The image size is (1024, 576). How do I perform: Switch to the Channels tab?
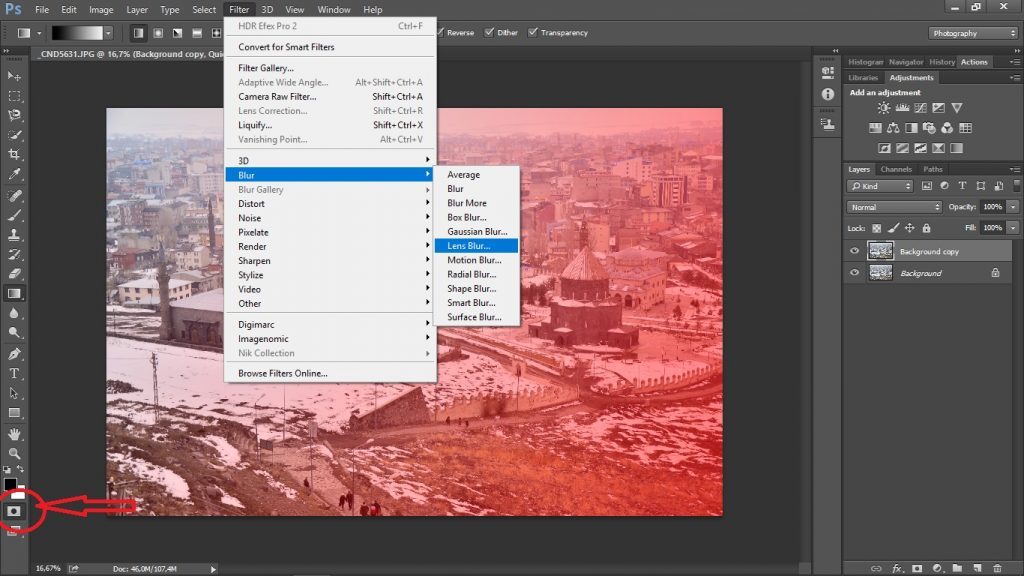click(895, 169)
